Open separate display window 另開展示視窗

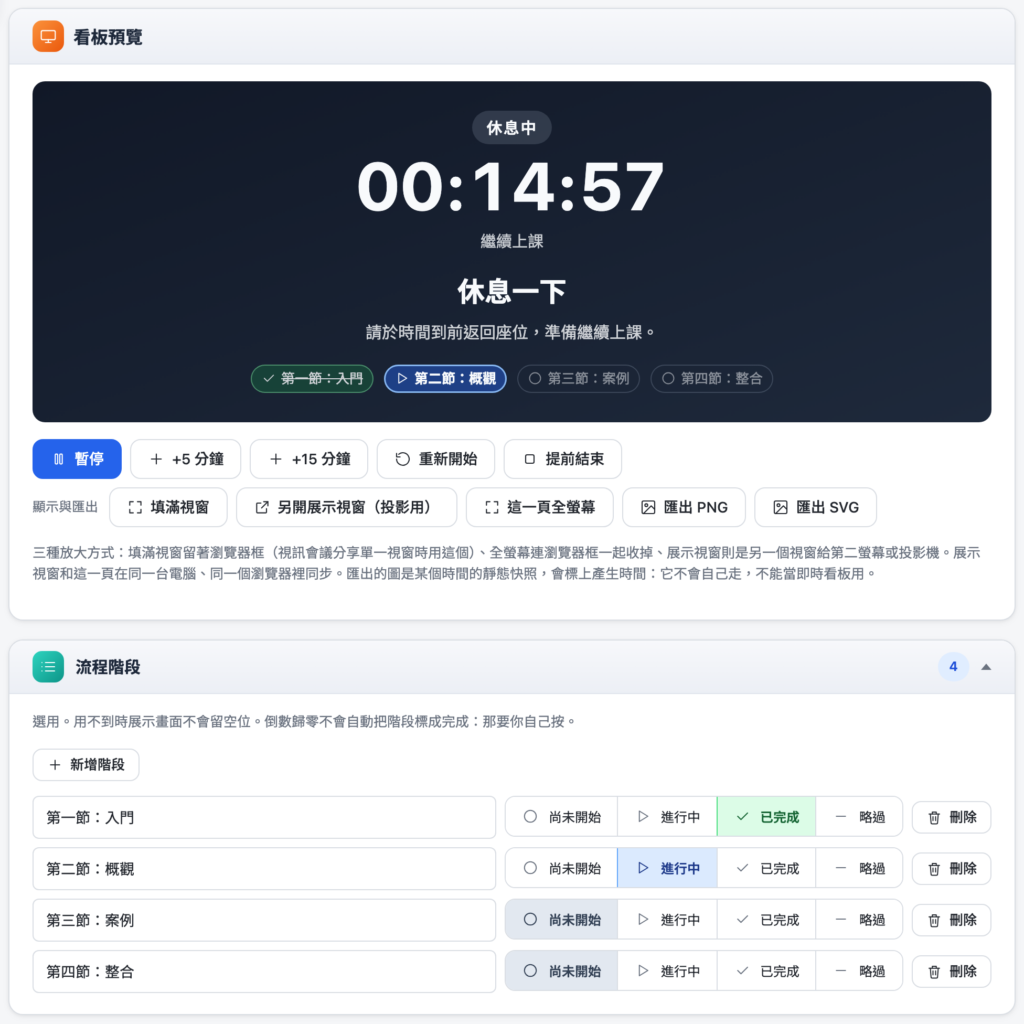click(346, 507)
